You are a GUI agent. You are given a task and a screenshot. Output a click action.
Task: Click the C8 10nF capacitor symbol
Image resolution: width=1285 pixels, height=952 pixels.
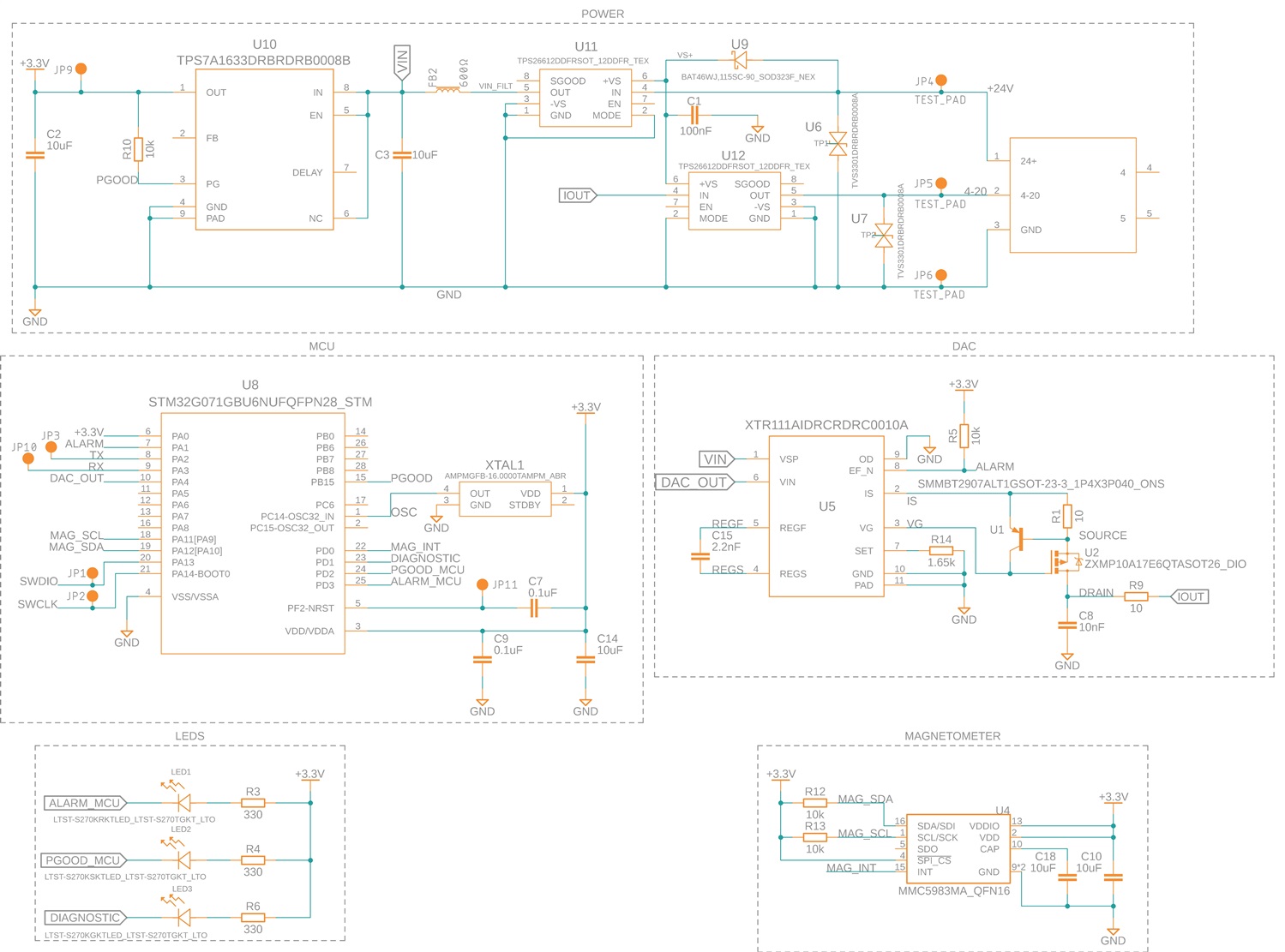tap(1067, 626)
